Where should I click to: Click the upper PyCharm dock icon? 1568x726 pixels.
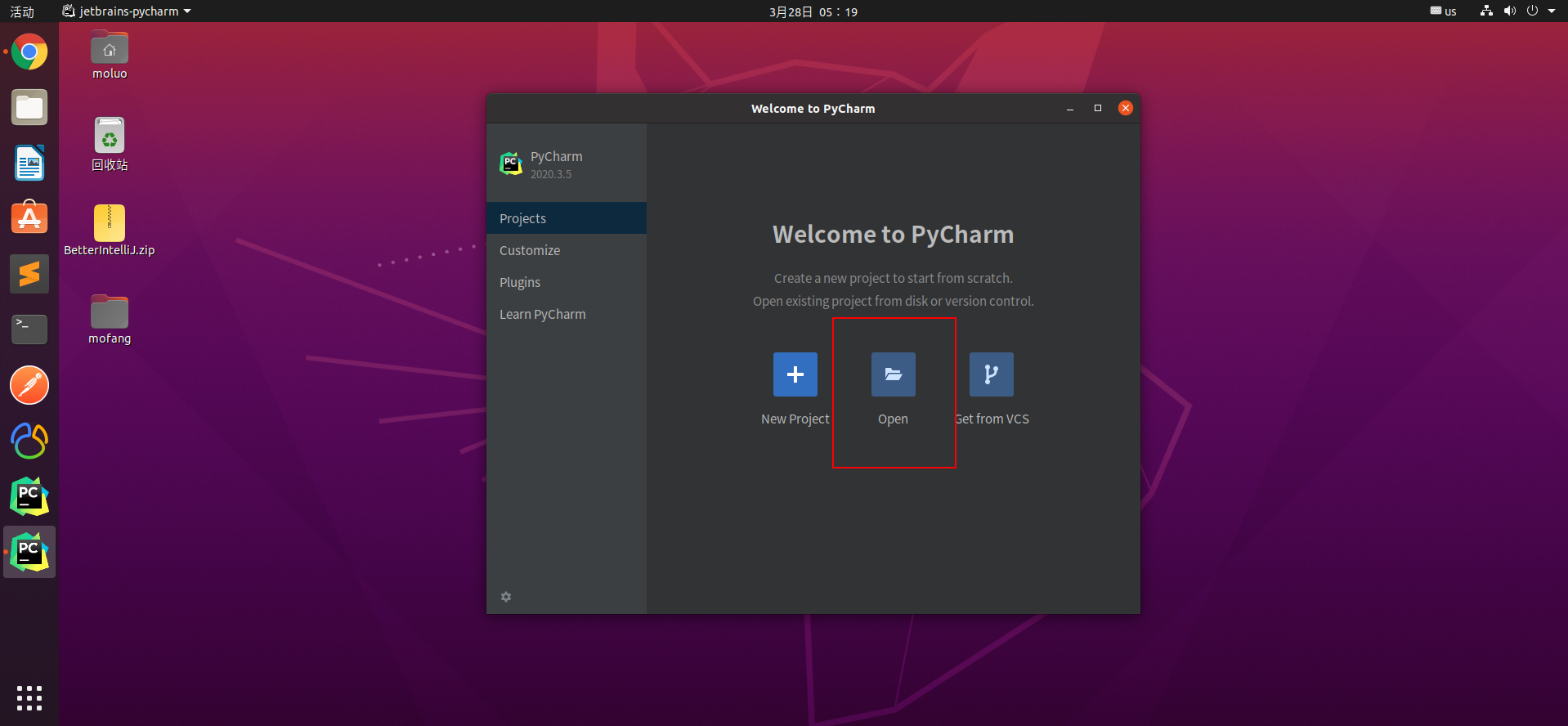pos(29,496)
